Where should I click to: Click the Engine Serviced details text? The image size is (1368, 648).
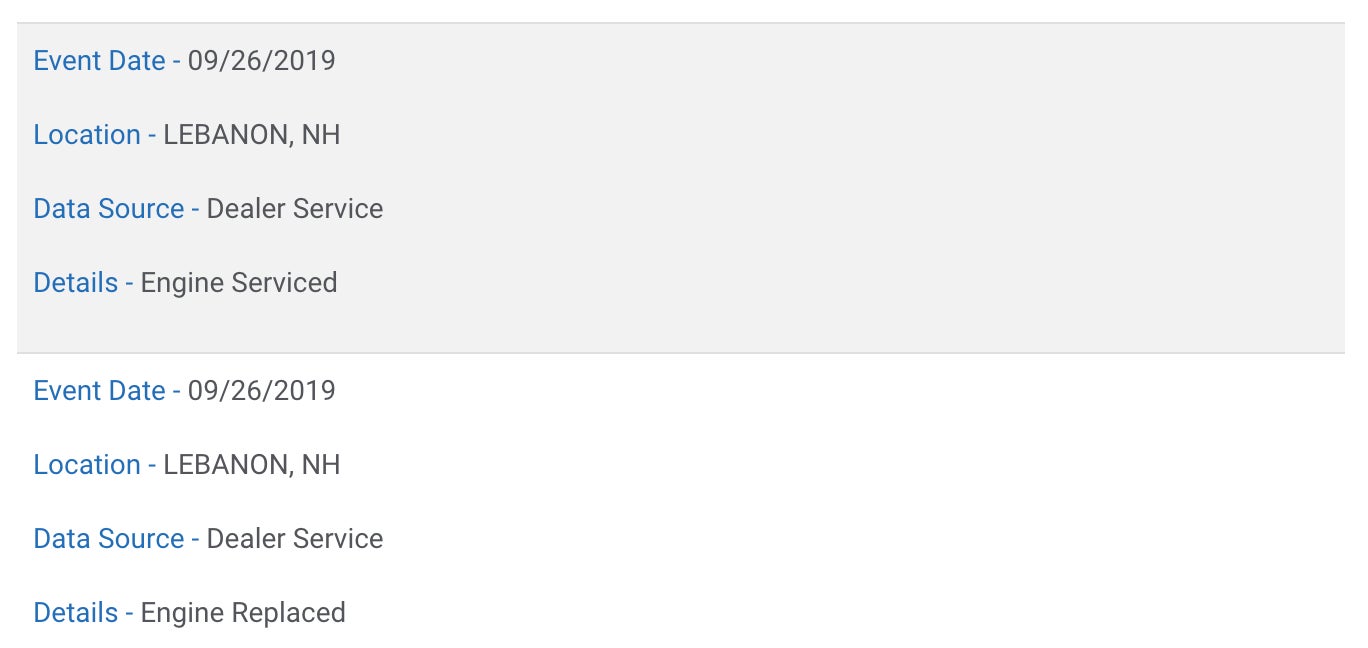coord(238,283)
